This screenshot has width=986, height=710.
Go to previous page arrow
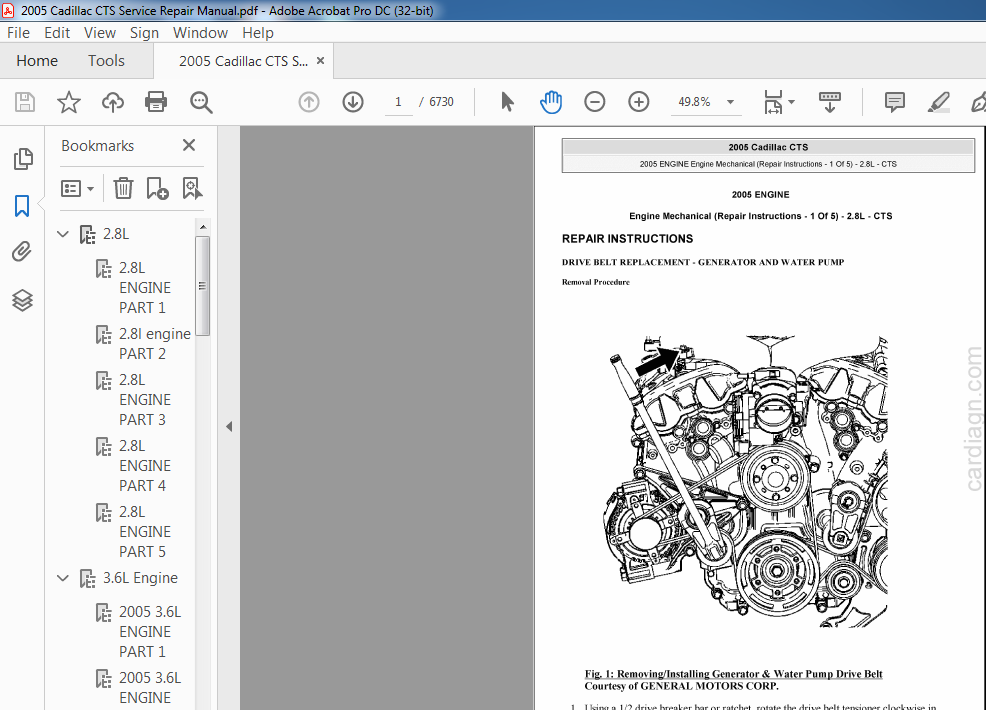click(309, 102)
